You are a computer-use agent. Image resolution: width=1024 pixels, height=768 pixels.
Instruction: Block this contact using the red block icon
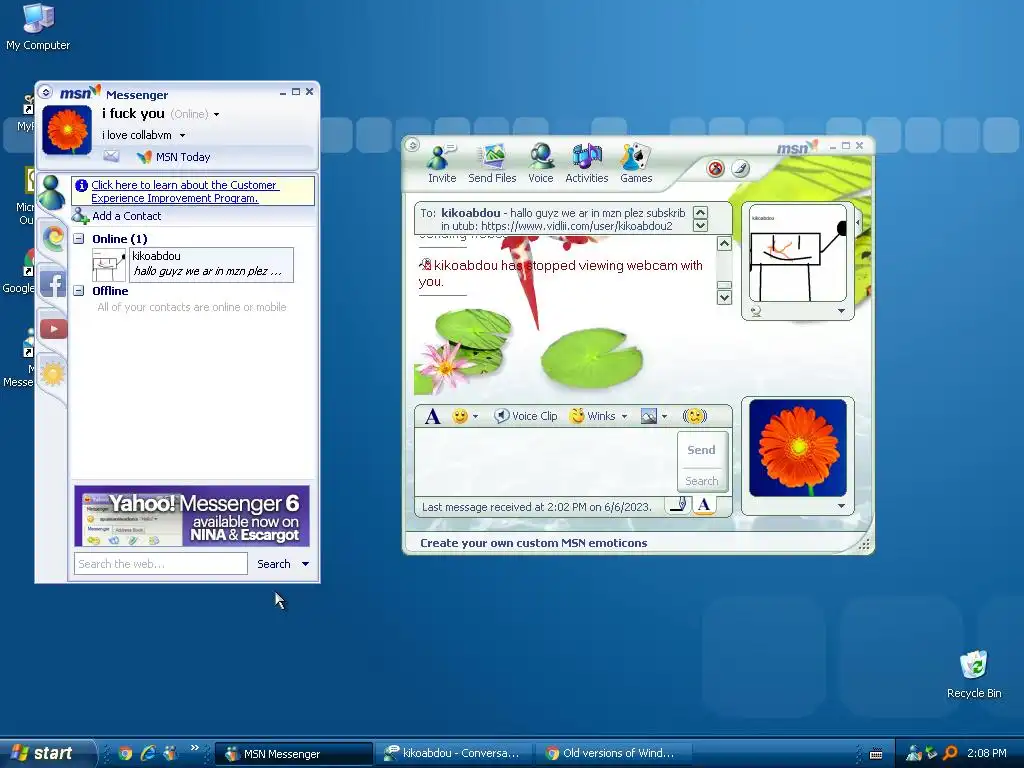tap(716, 169)
